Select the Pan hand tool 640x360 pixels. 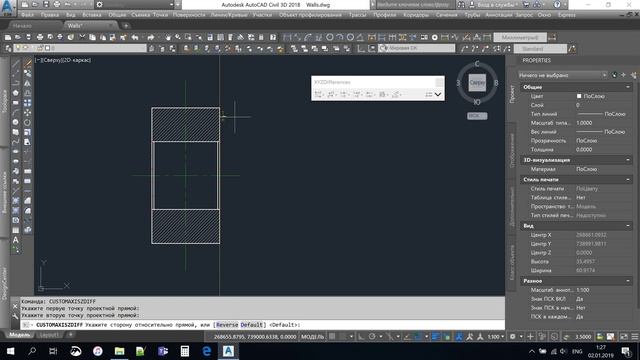point(168,38)
